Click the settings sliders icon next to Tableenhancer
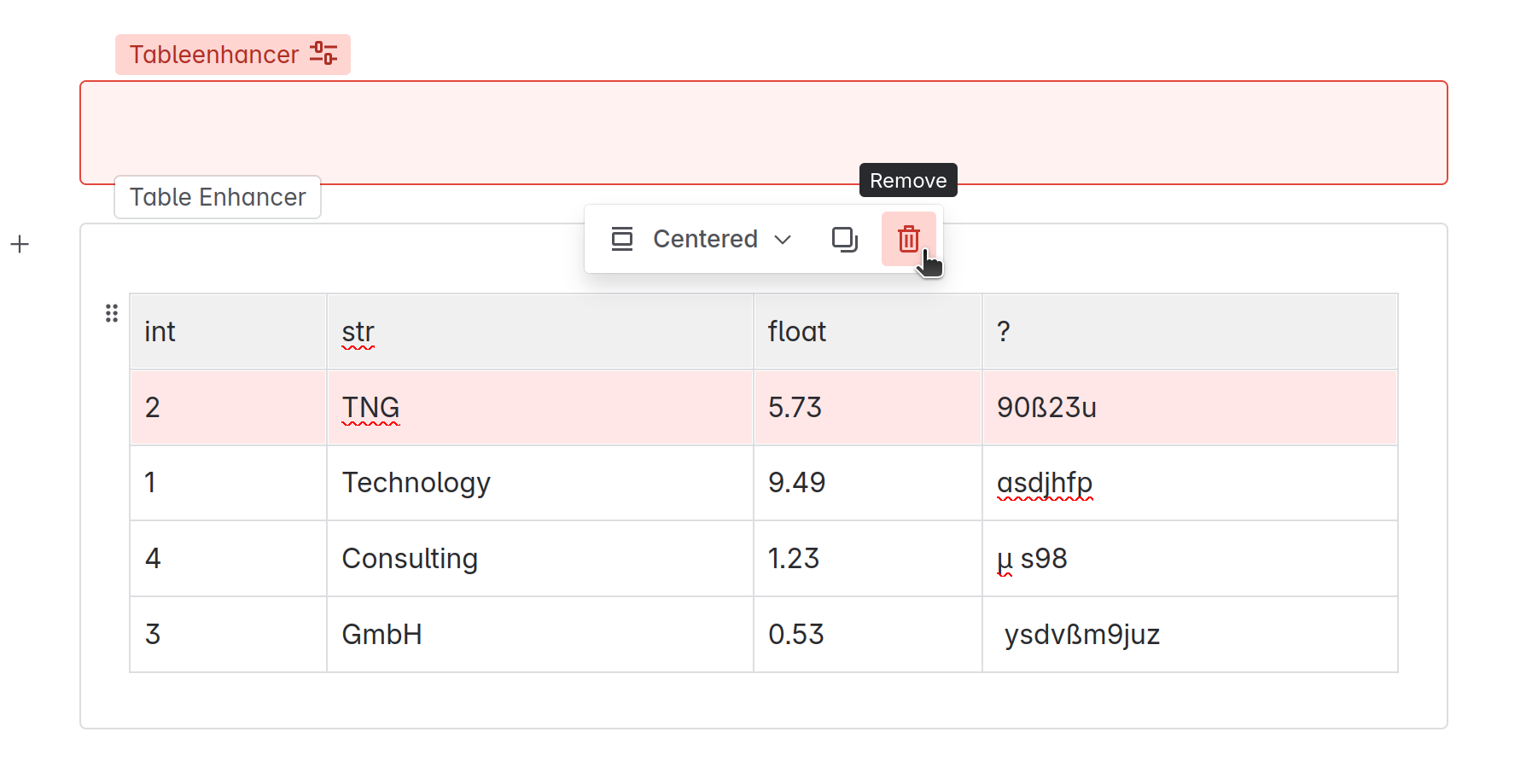1532x784 pixels. point(323,54)
